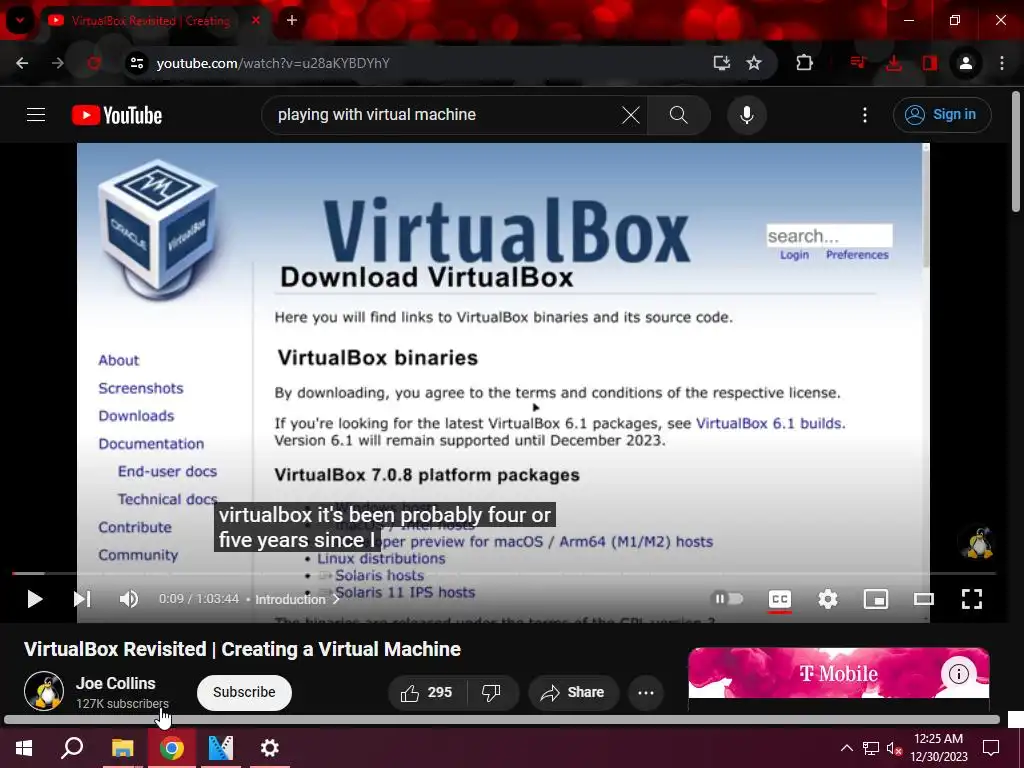Subscribe to Joe Collins channel
Viewport: 1024px width, 768px height.
click(244, 692)
